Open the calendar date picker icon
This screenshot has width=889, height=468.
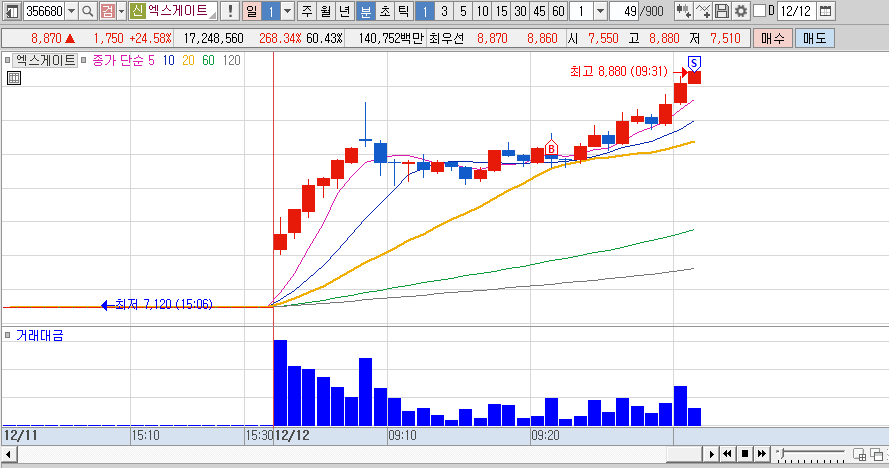coord(826,11)
